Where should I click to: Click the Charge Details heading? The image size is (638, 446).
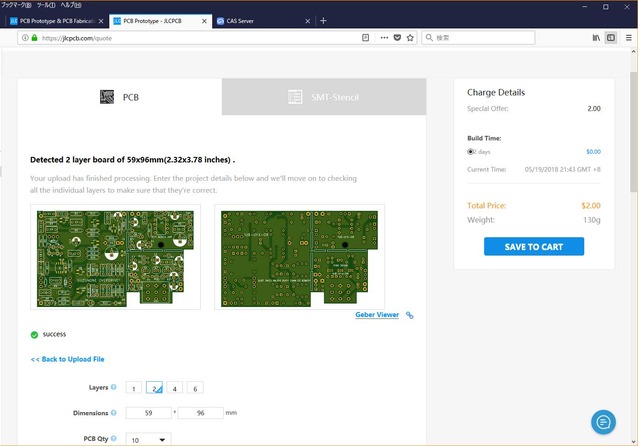click(x=496, y=92)
